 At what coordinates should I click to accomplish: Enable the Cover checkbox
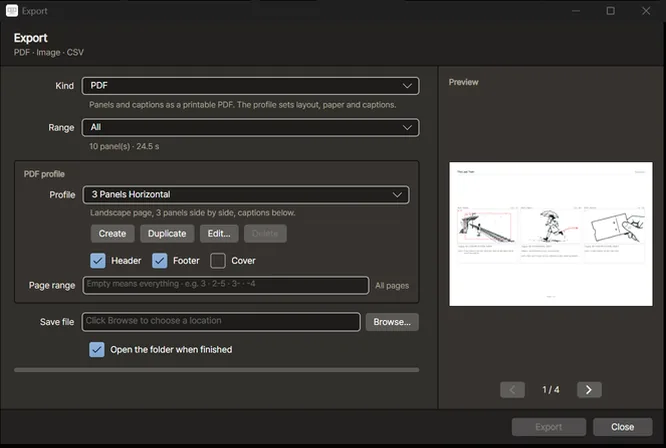click(218, 261)
